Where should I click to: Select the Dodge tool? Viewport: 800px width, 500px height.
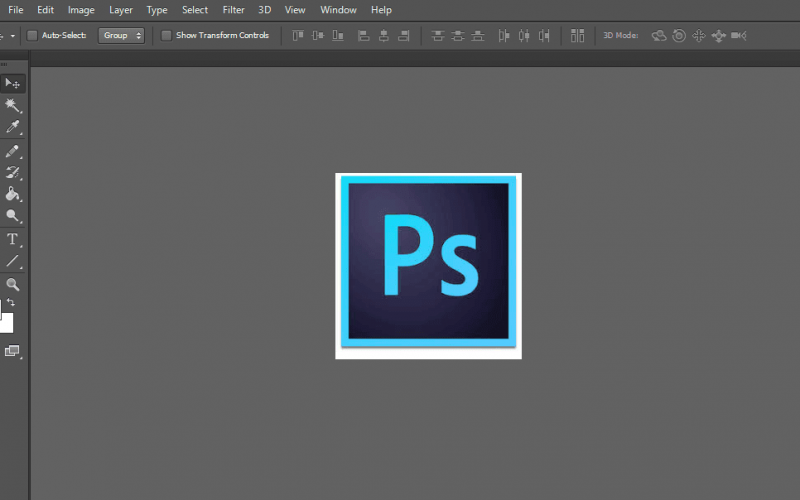point(12,216)
